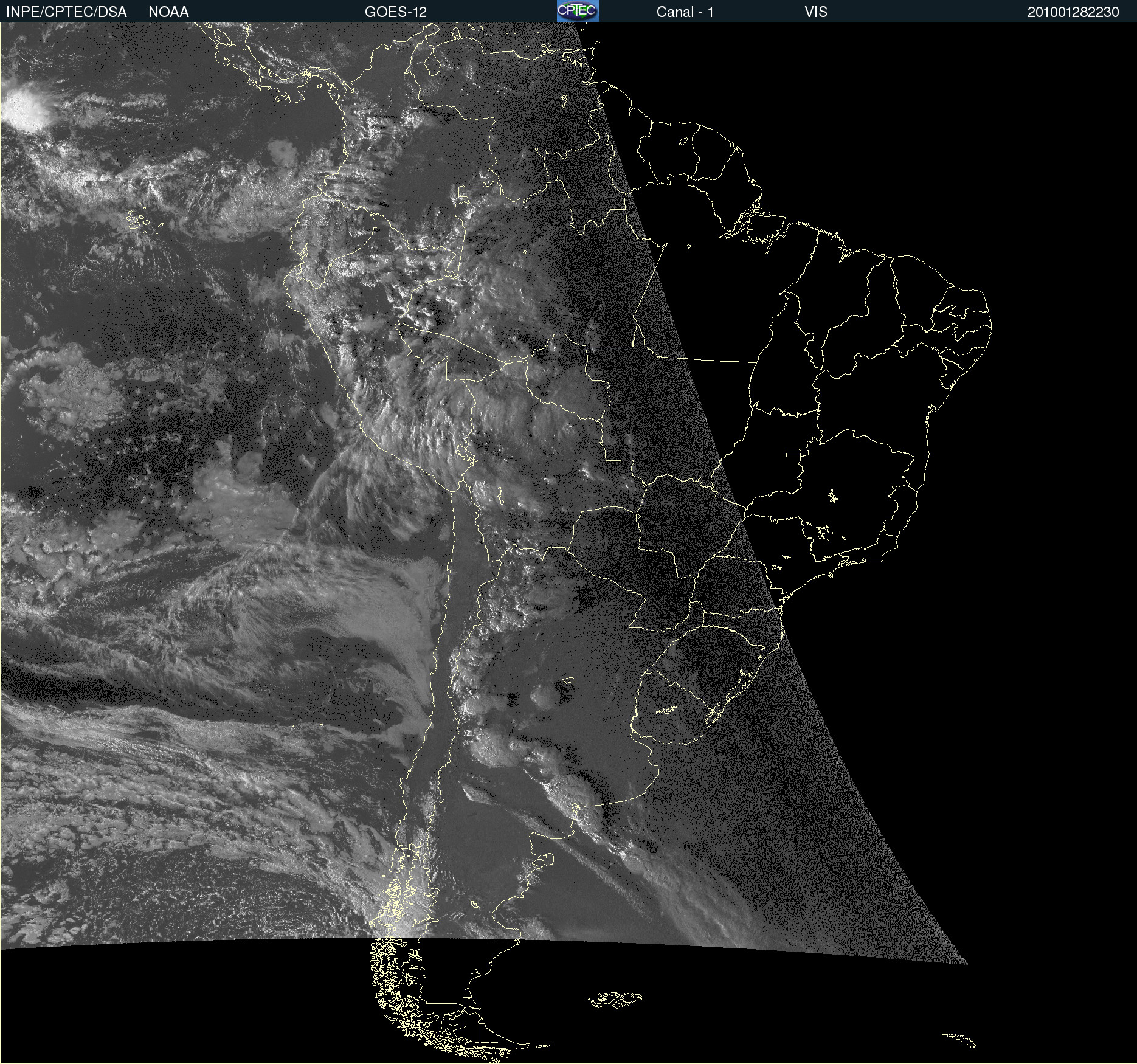Click the GOES-12 satellite label
Screen dimensions: 1137x1064
(x=396, y=12)
